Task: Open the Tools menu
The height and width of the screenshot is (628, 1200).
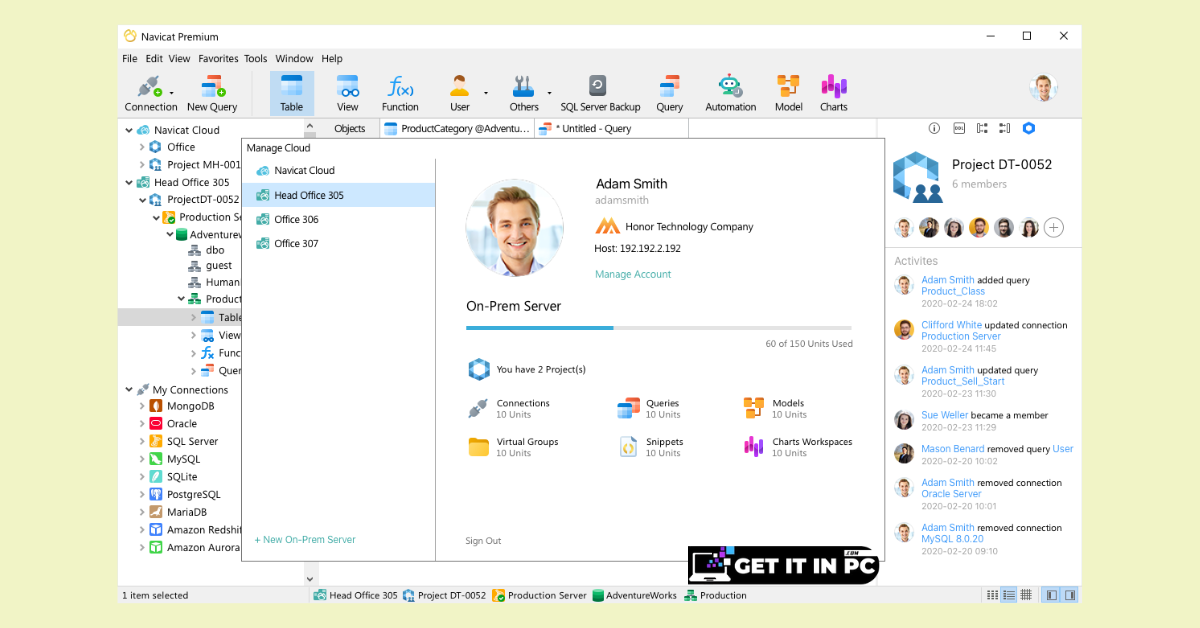Action: tap(256, 59)
